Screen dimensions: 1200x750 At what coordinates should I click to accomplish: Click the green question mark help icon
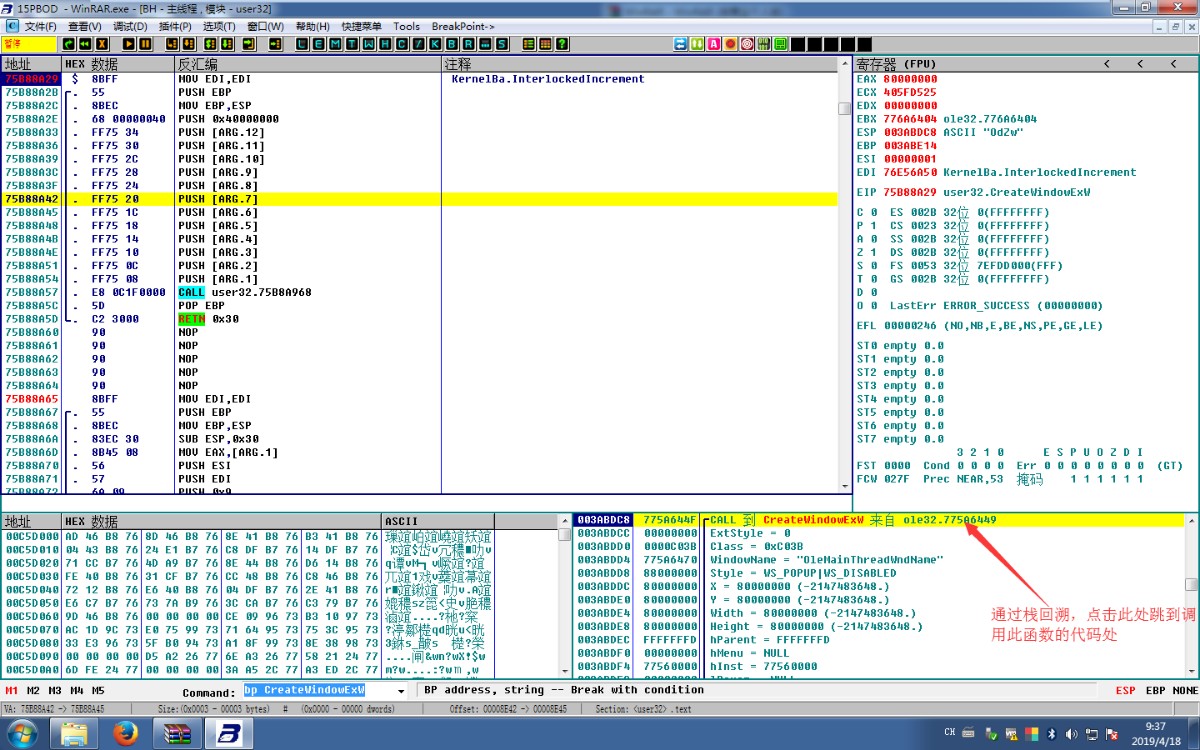(562, 44)
